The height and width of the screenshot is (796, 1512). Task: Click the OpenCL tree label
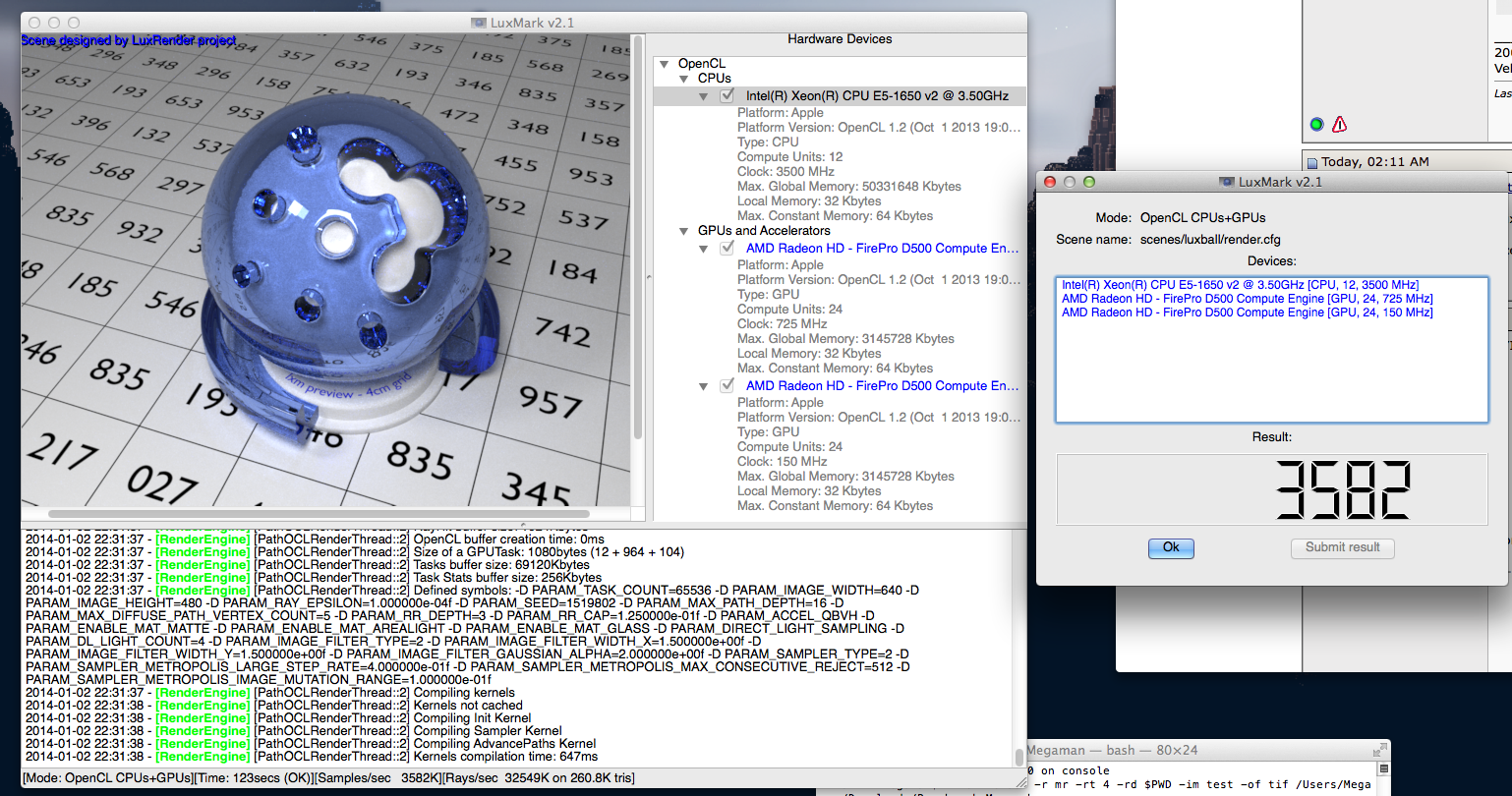702,64
